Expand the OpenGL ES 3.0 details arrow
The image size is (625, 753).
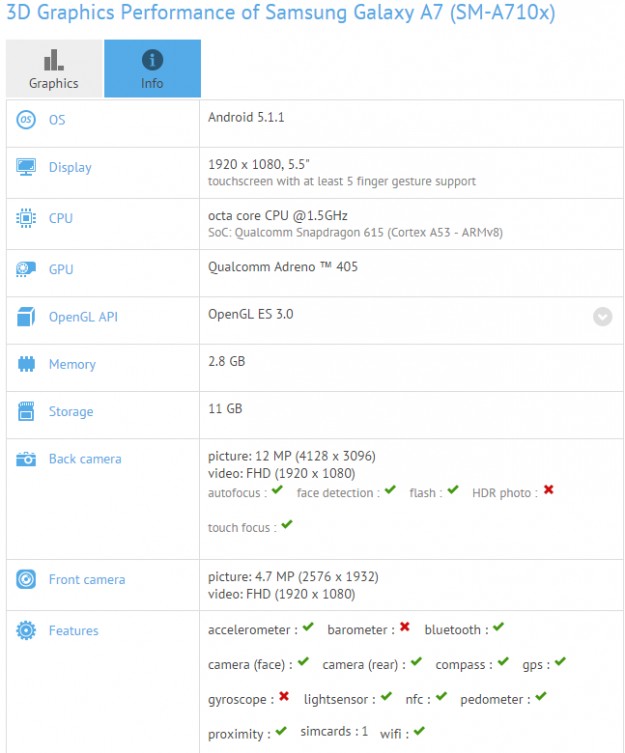(602, 317)
